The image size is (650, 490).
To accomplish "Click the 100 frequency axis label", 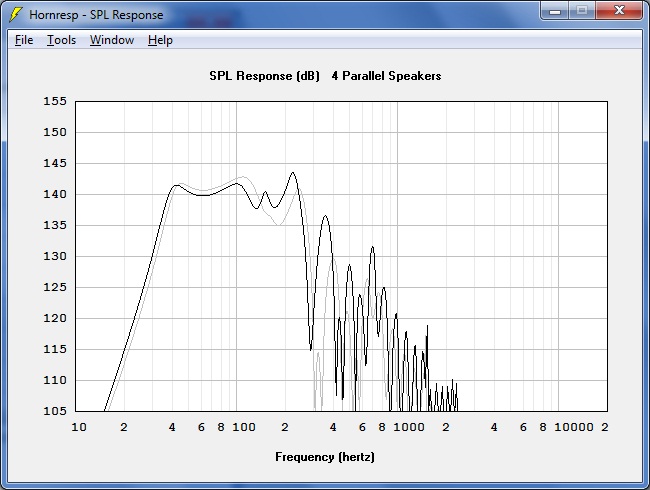I will click(244, 427).
